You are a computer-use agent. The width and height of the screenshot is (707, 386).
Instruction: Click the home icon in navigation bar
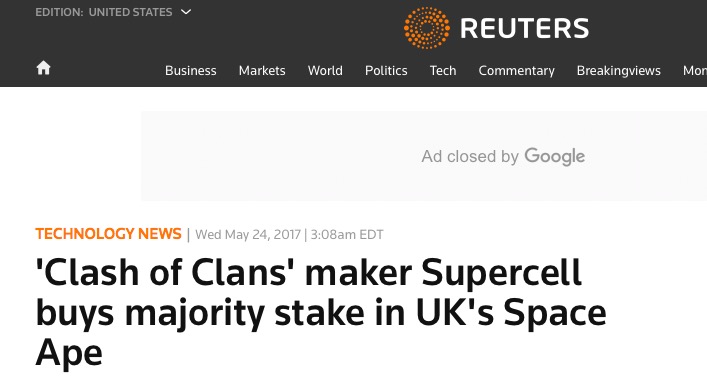click(43, 68)
